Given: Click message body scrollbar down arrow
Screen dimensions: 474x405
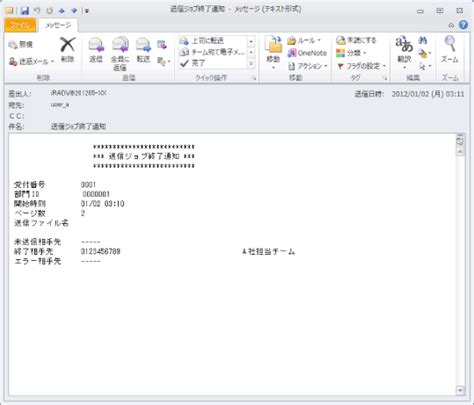Looking at the screenshot, I should click(x=460, y=390).
